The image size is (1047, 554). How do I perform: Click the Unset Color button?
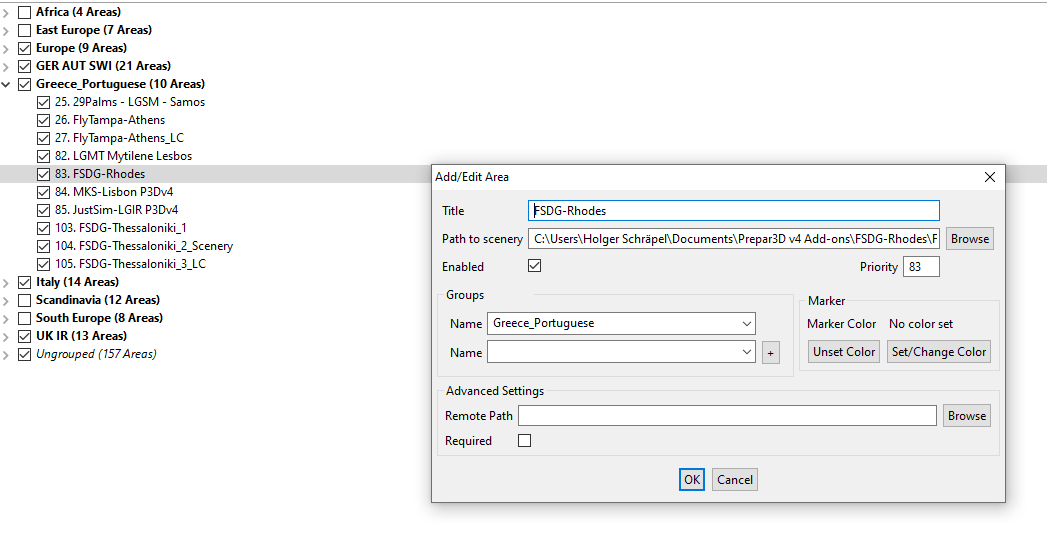click(x=844, y=352)
